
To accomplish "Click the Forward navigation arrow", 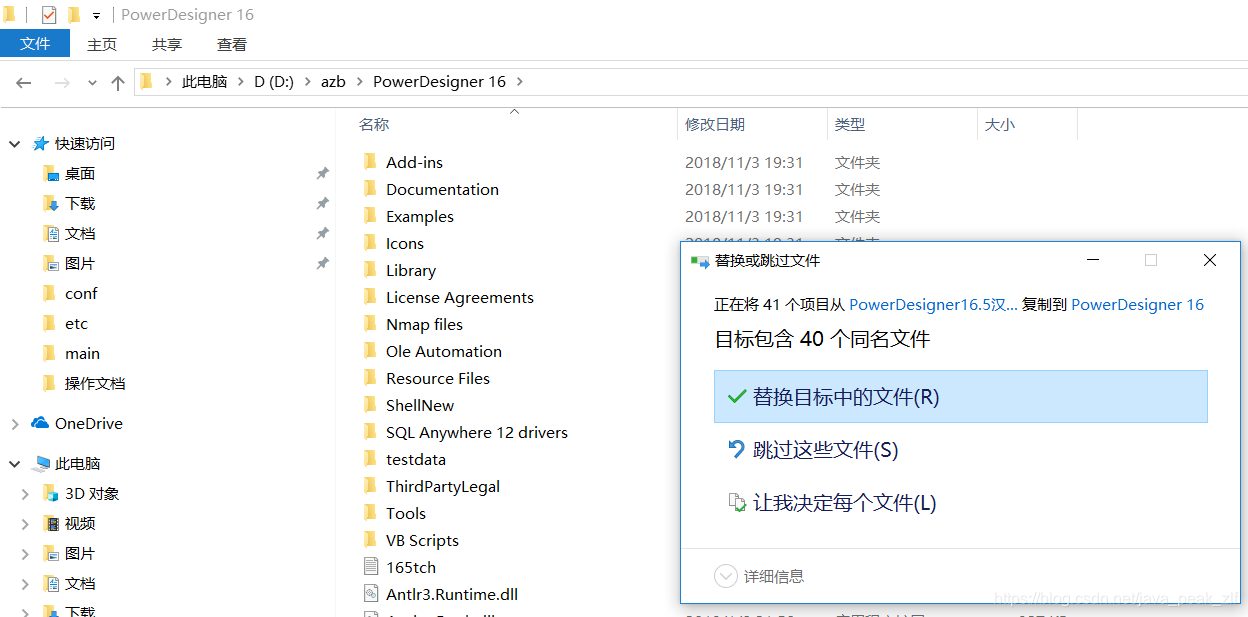I will [62, 83].
